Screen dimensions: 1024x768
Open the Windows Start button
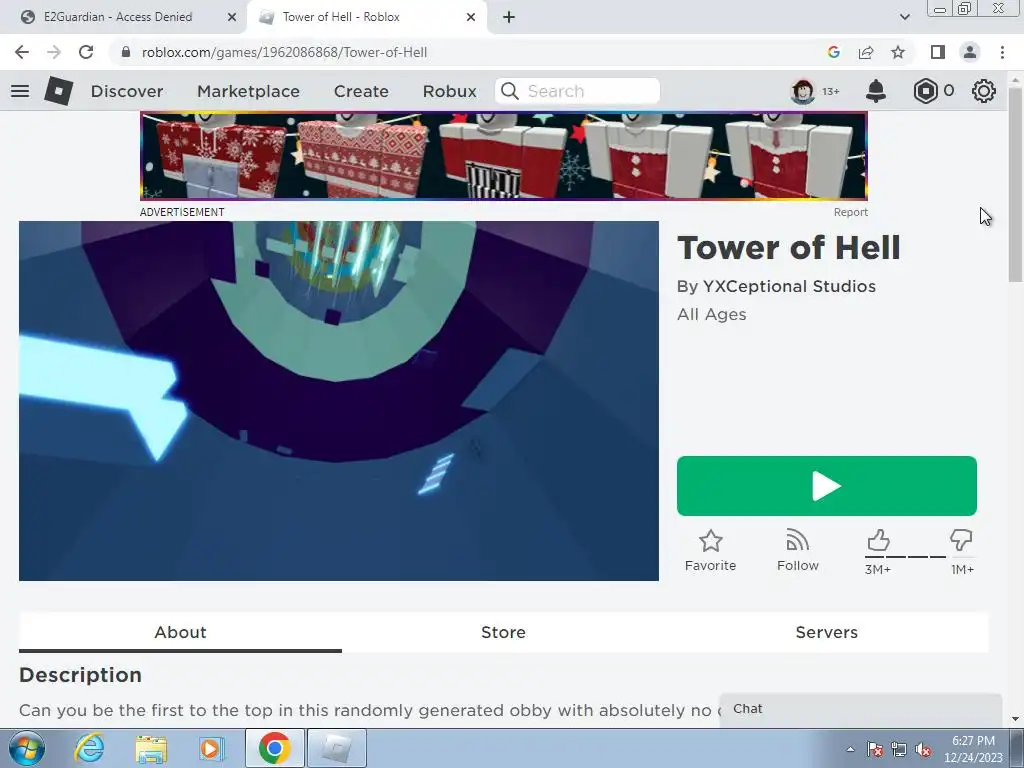27,748
